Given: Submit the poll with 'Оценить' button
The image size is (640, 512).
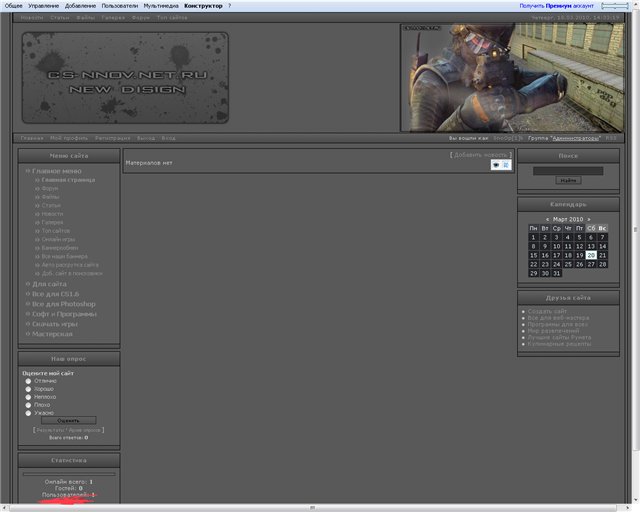Looking at the screenshot, I should (68, 420).
